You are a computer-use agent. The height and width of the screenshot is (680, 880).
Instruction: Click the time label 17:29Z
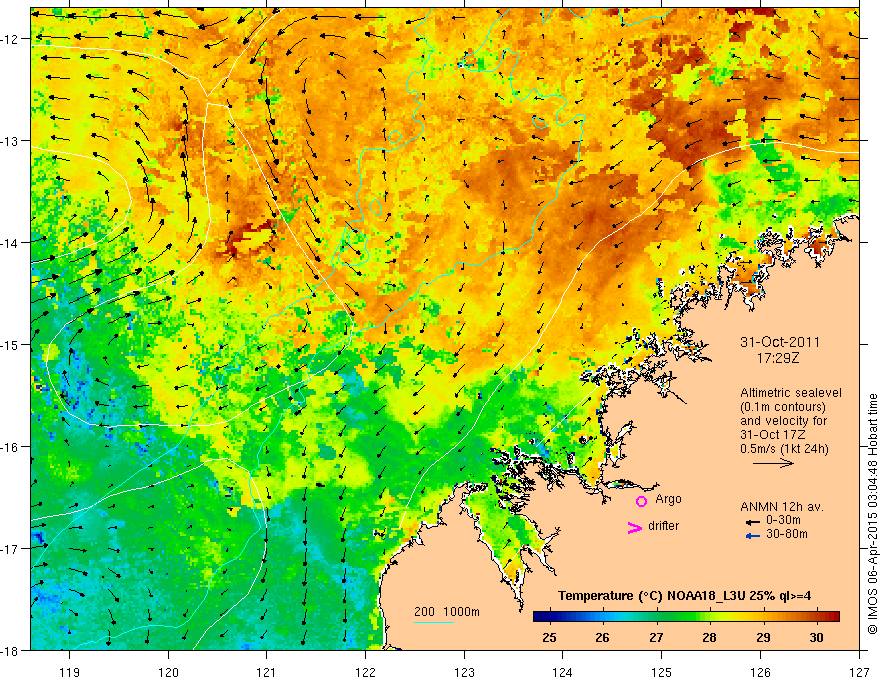778,357
